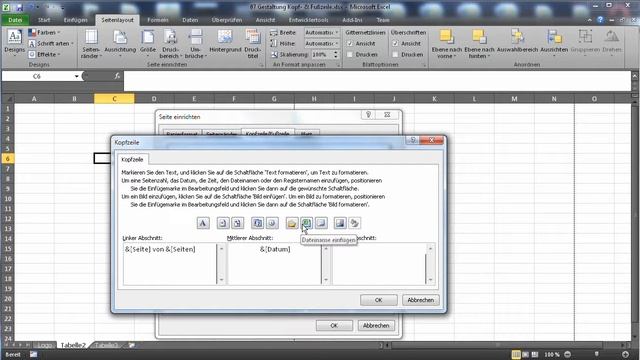Click the zoom slider handle
This screenshot has width=640, height=360.
596,355
